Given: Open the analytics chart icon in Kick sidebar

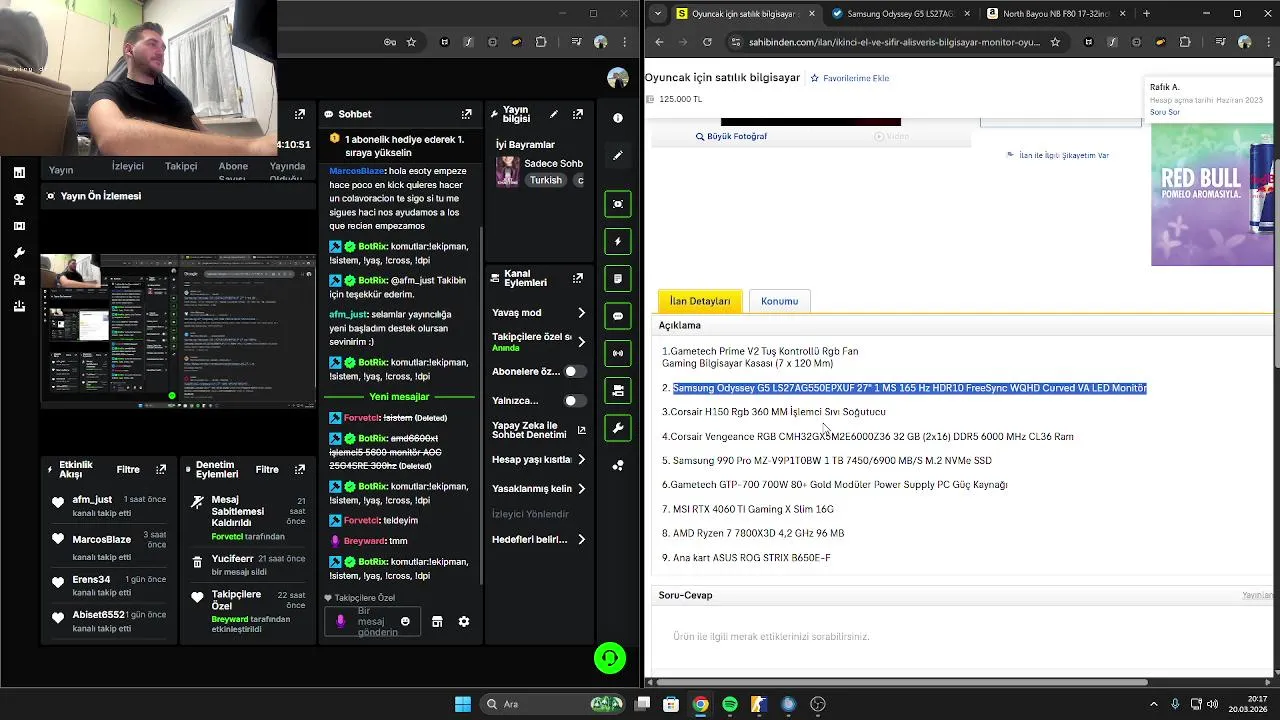Looking at the screenshot, I should (19, 172).
